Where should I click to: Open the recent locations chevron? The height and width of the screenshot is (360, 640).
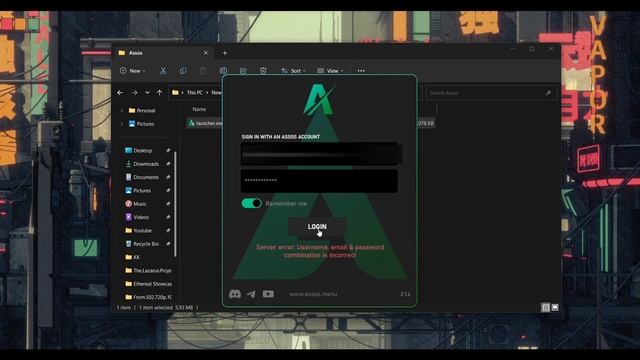pyautogui.click(x=147, y=93)
